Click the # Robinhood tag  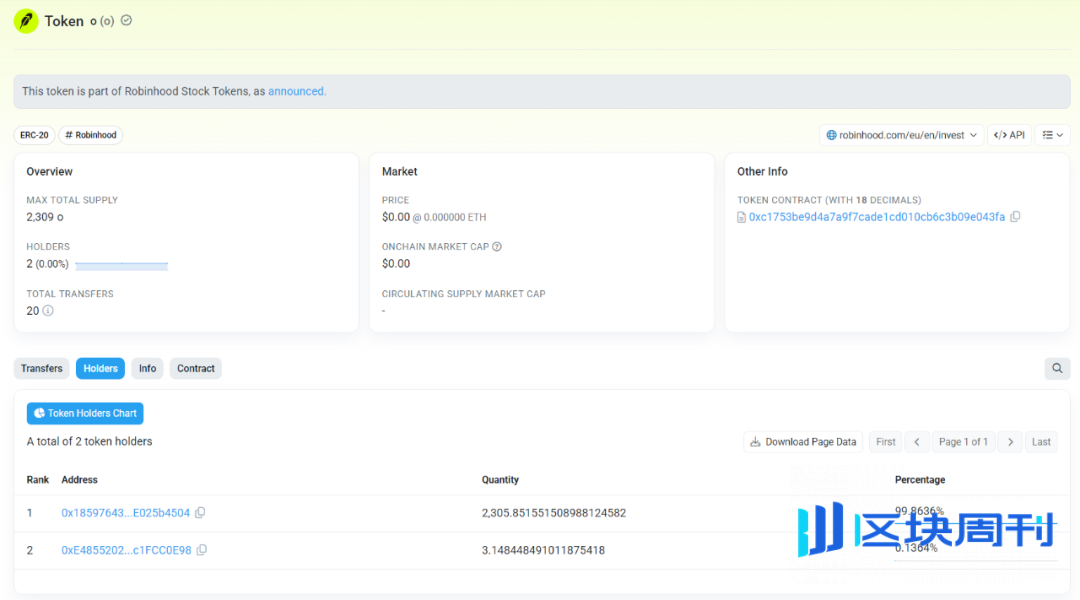pyautogui.click(x=90, y=135)
